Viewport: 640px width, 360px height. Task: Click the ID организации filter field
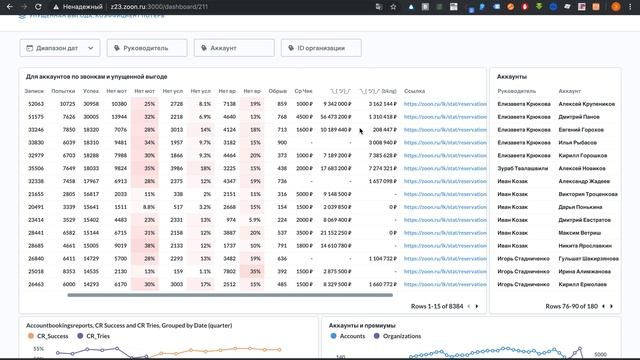click(x=321, y=48)
